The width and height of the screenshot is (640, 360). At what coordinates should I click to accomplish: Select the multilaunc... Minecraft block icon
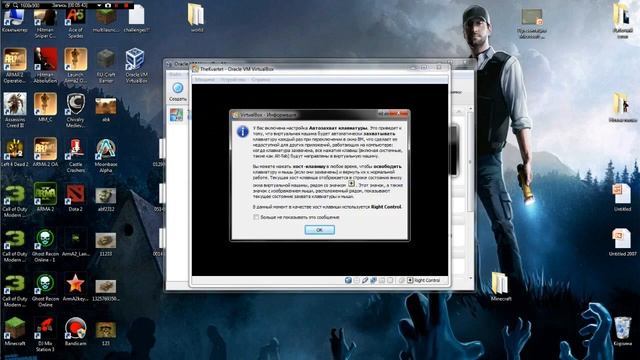click(106, 20)
